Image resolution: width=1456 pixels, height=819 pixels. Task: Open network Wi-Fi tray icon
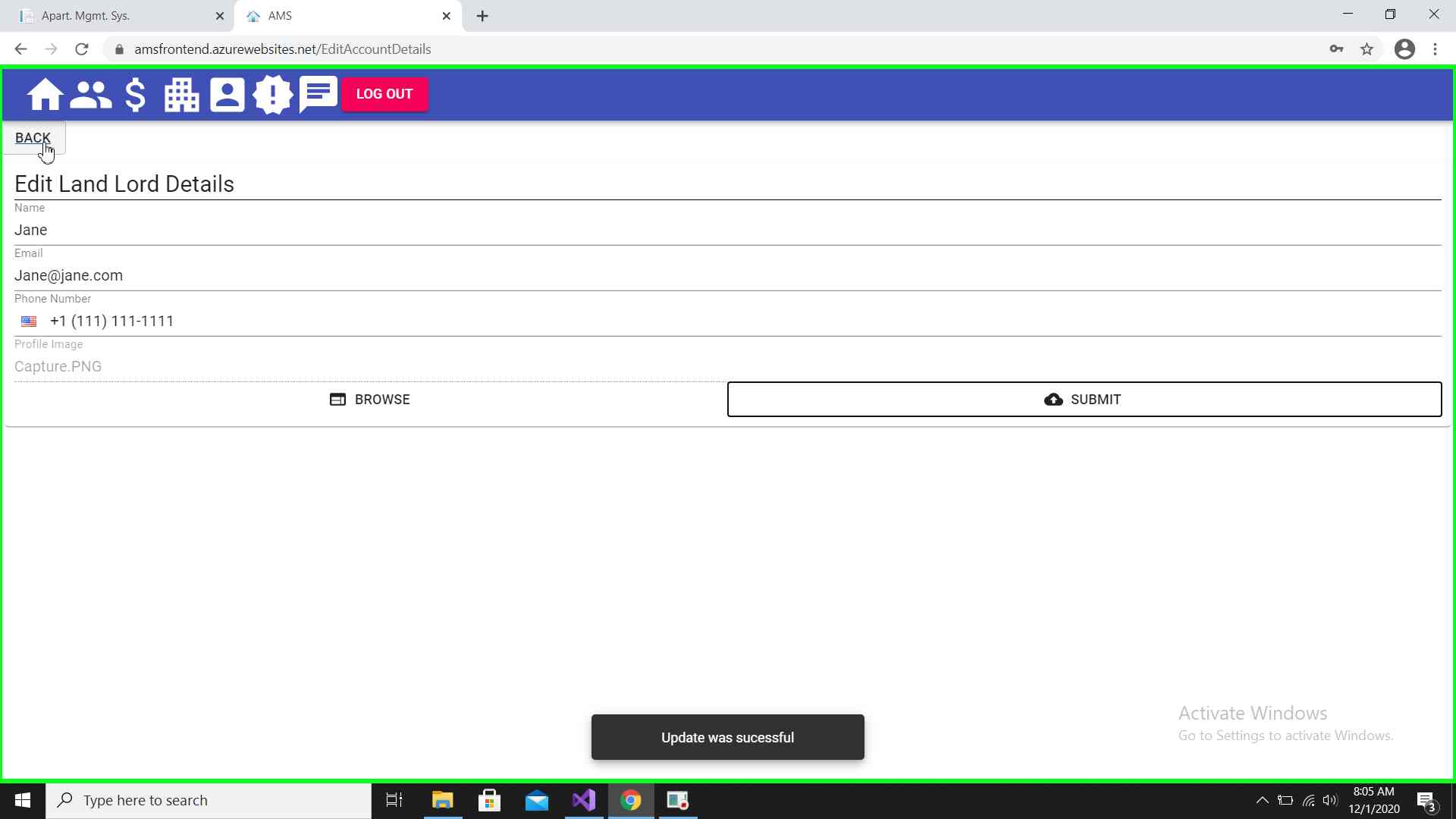(x=1308, y=800)
